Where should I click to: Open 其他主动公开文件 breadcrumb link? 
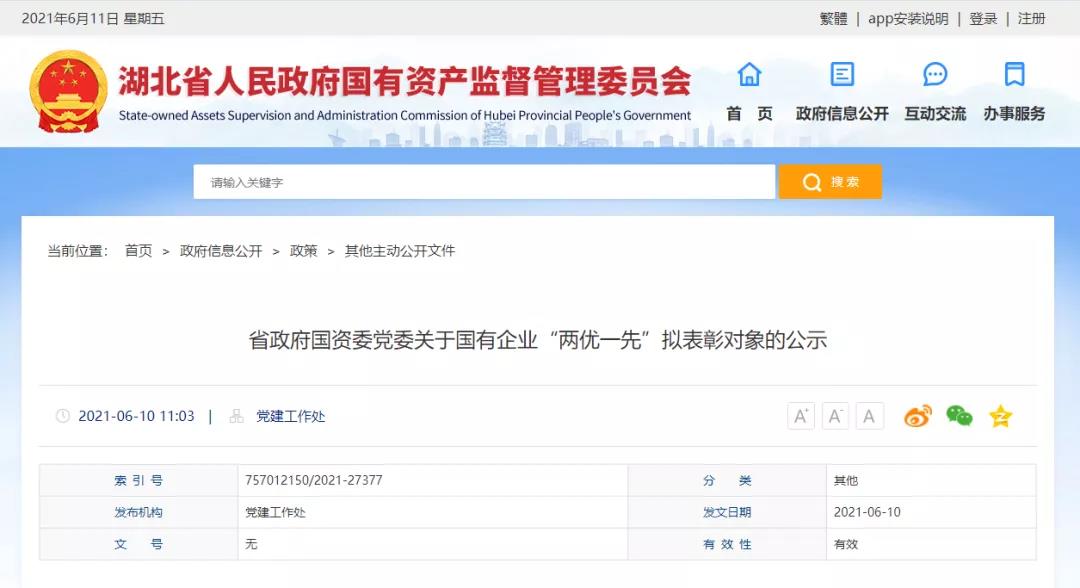(x=399, y=251)
